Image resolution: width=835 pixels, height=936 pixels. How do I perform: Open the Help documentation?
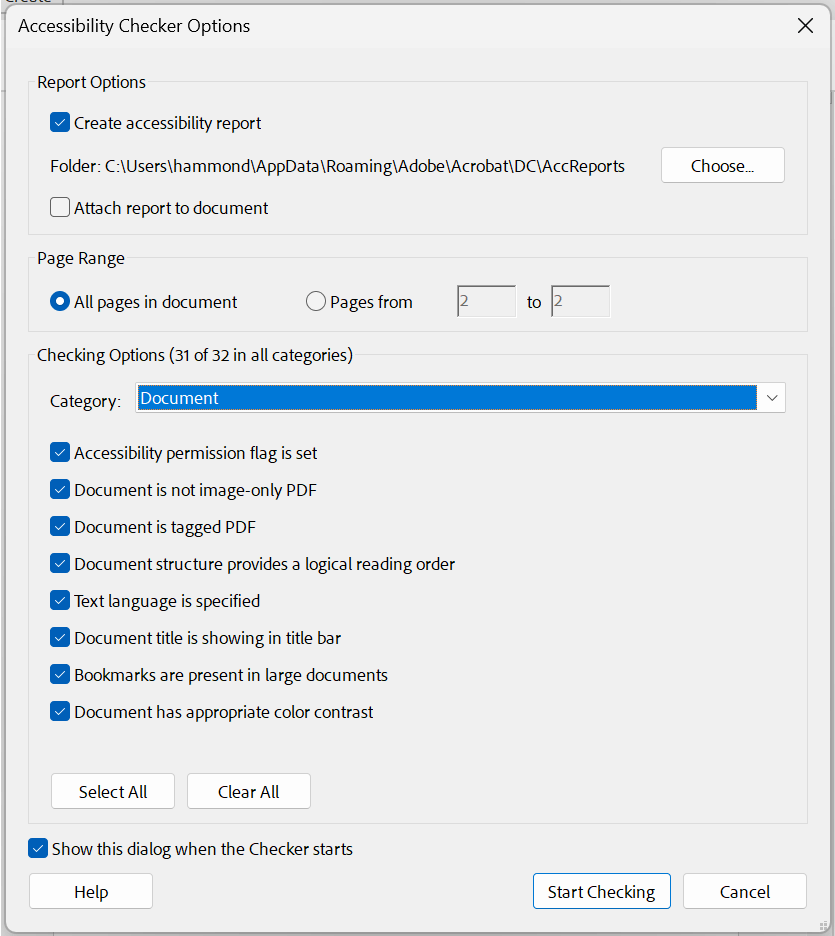point(90,890)
